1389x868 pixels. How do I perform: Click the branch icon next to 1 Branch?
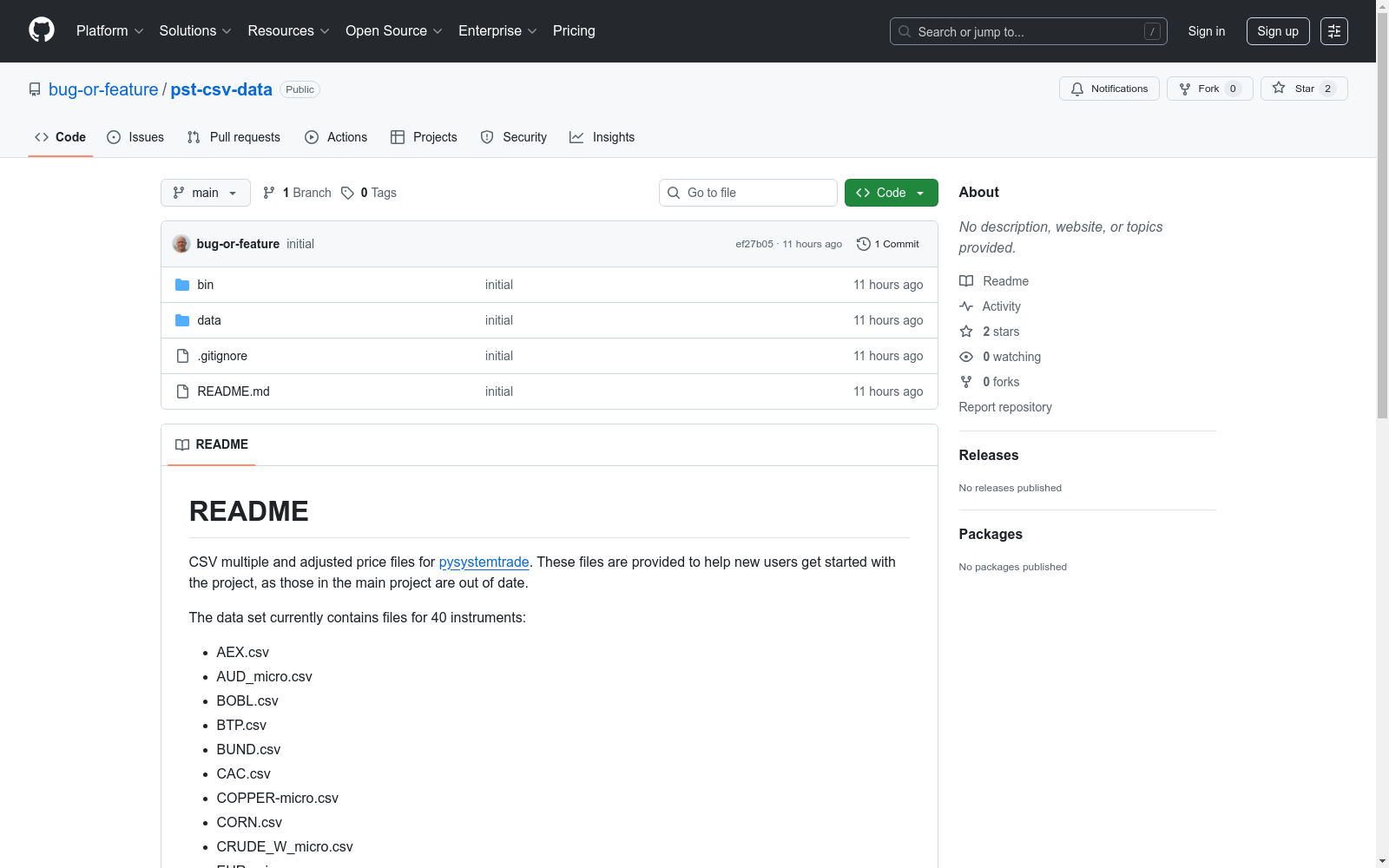pyautogui.click(x=269, y=193)
